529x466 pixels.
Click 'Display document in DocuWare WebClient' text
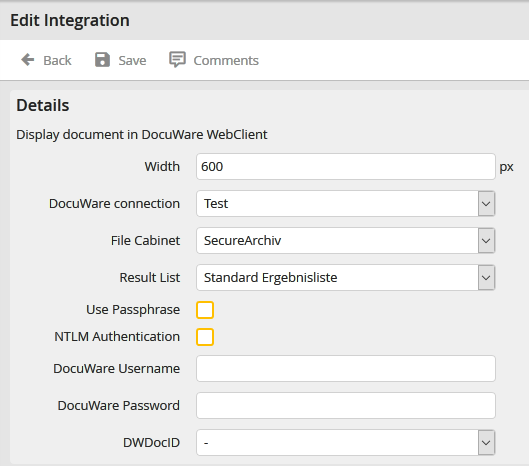(x=142, y=135)
